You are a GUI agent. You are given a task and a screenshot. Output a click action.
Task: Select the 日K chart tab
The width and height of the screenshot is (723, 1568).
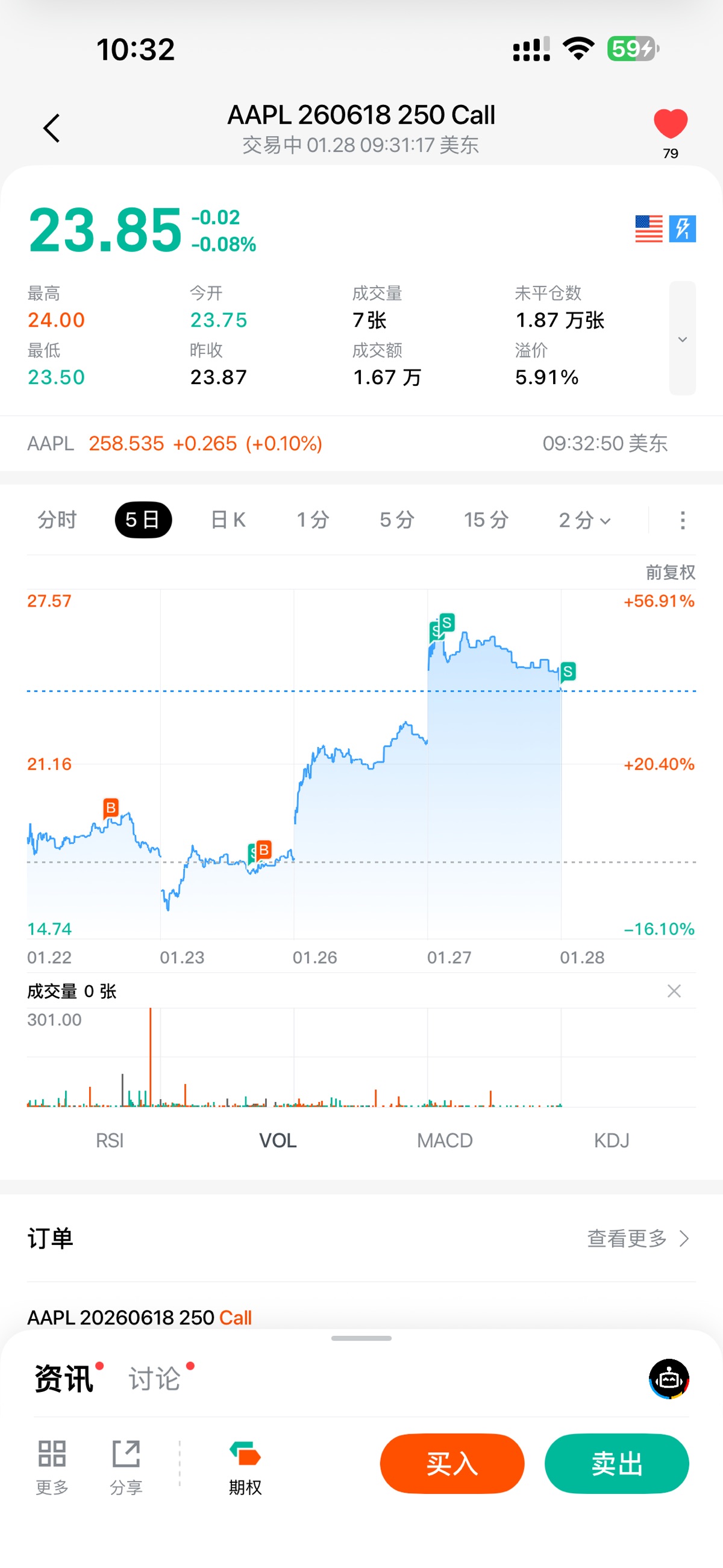[228, 520]
